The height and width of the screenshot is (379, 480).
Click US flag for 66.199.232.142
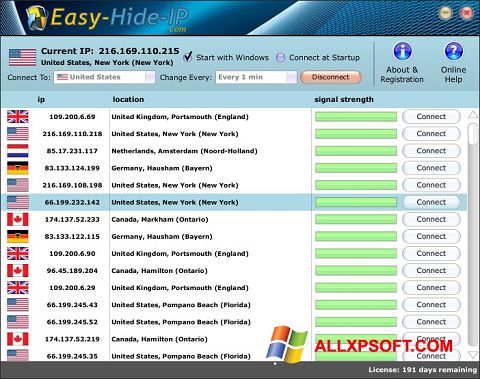pyautogui.click(x=18, y=202)
